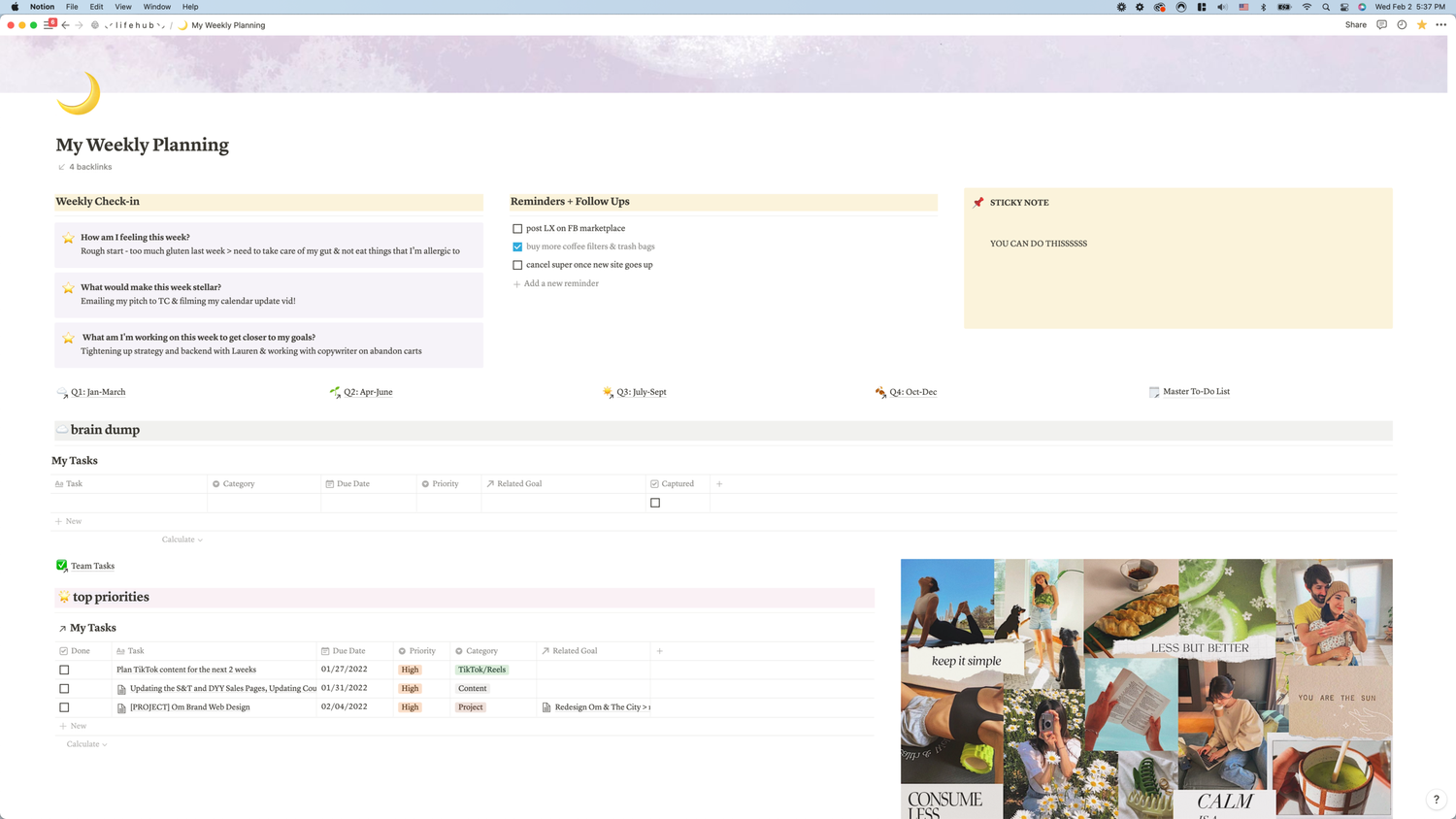Open the File menu

coord(72,7)
